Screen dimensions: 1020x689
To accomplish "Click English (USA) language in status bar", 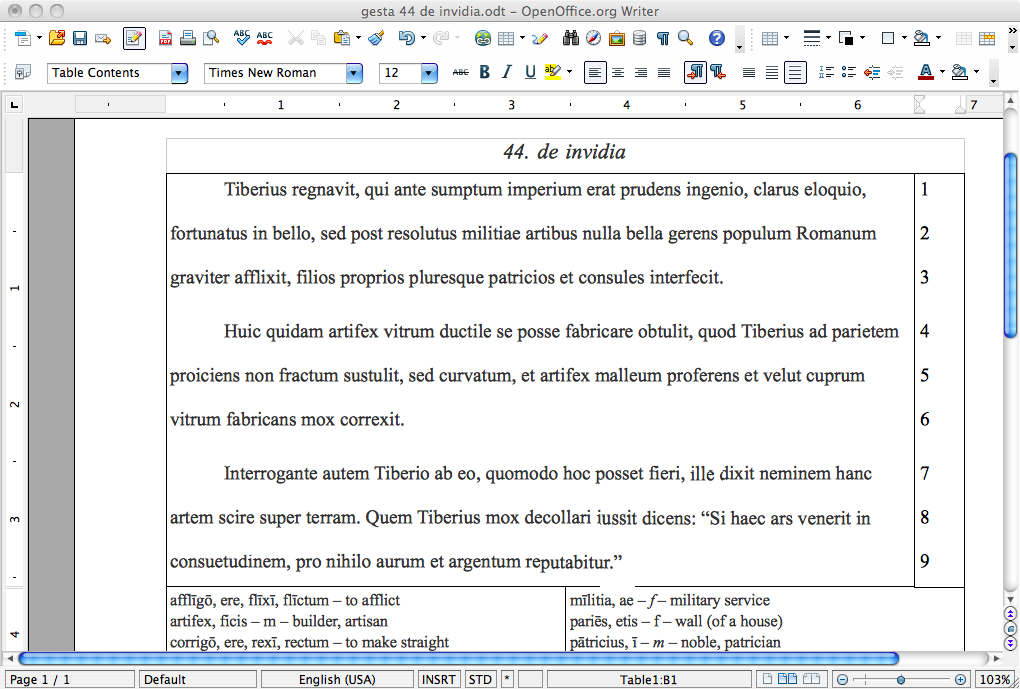I will (x=338, y=680).
